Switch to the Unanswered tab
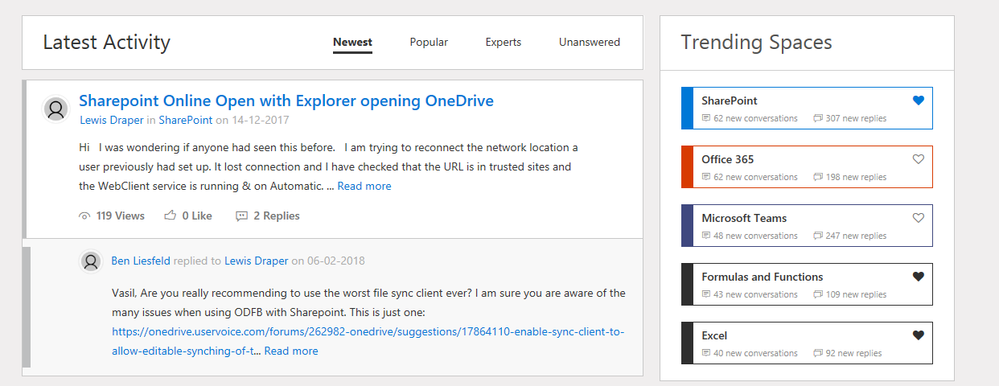The width and height of the screenshot is (999, 386). (589, 43)
